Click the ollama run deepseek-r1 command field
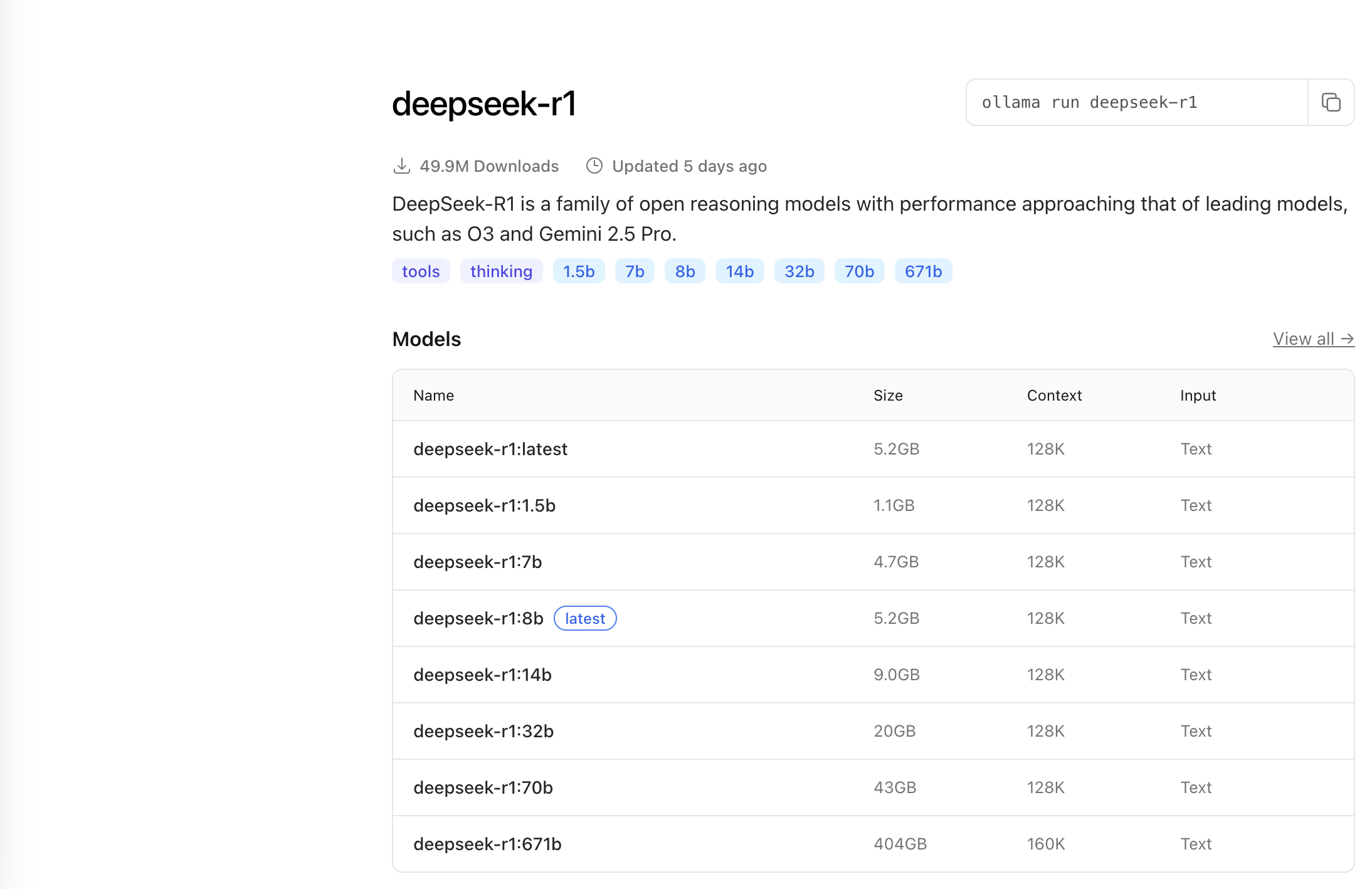This screenshot has width=1372, height=889. point(1137,102)
